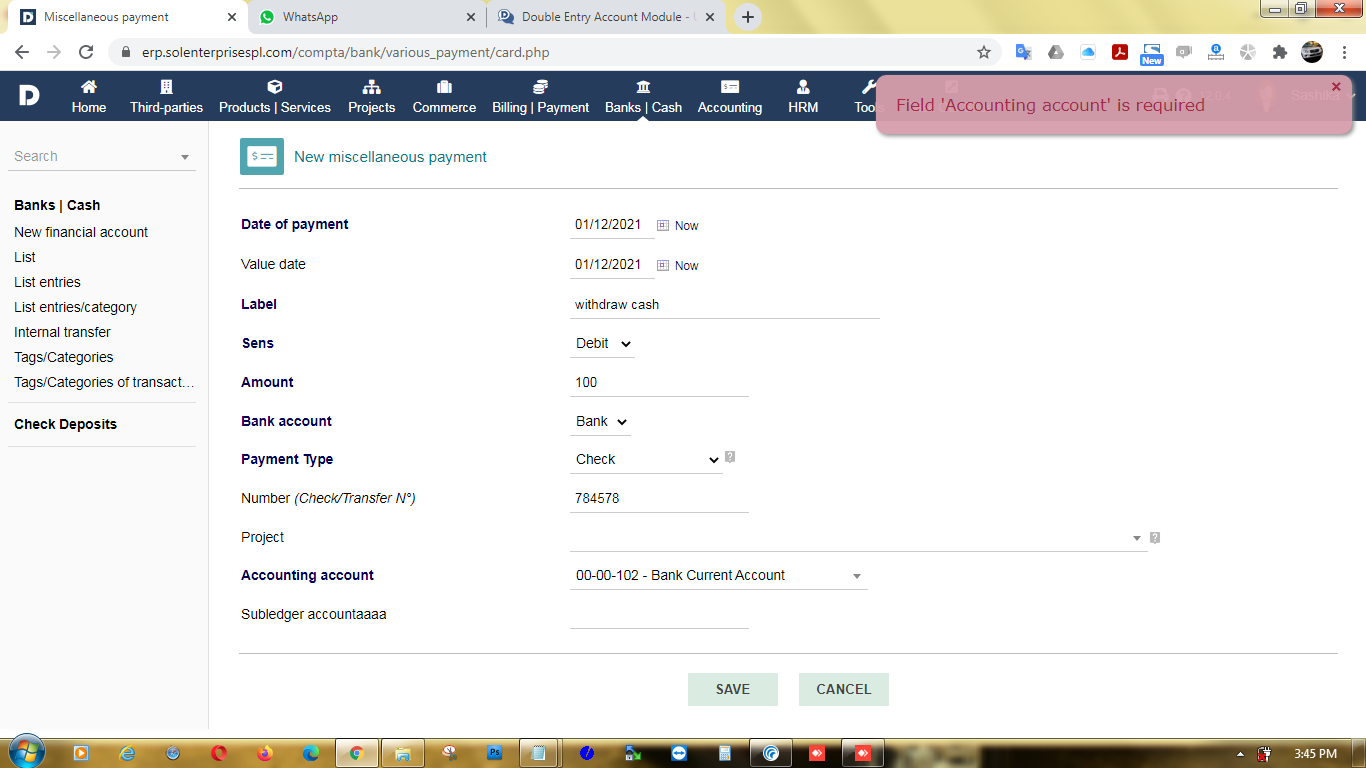Open the Bank account dropdown
The height and width of the screenshot is (768, 1366).
(x=600, y=421)
